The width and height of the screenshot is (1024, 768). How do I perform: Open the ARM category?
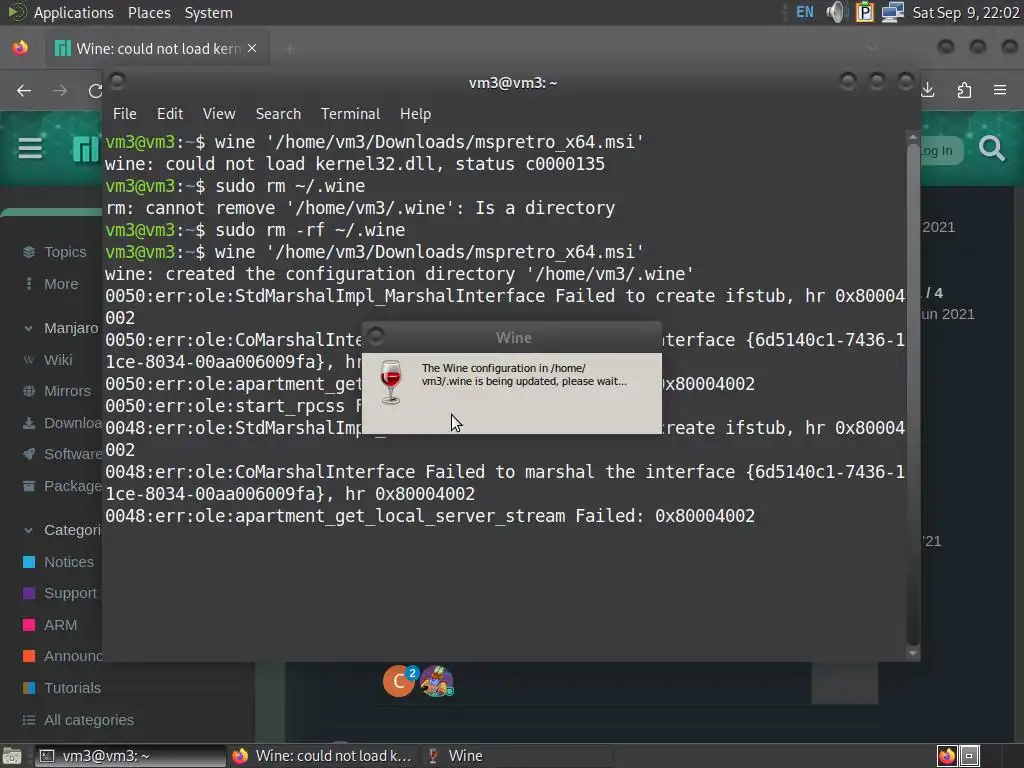(x=50, y=625)
